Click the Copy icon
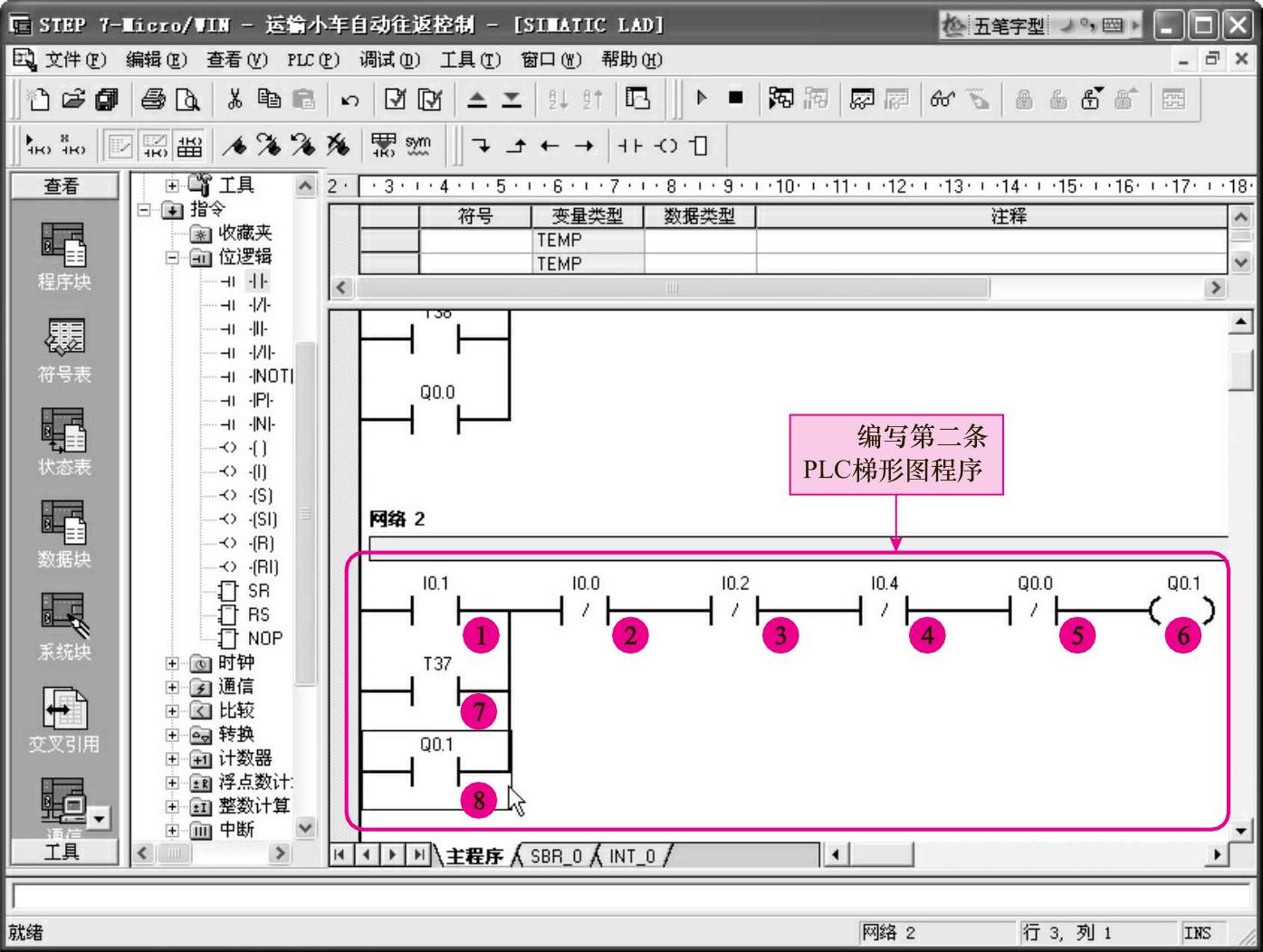Viewport: 1263px width, 952px height. [x=269, y=99]
